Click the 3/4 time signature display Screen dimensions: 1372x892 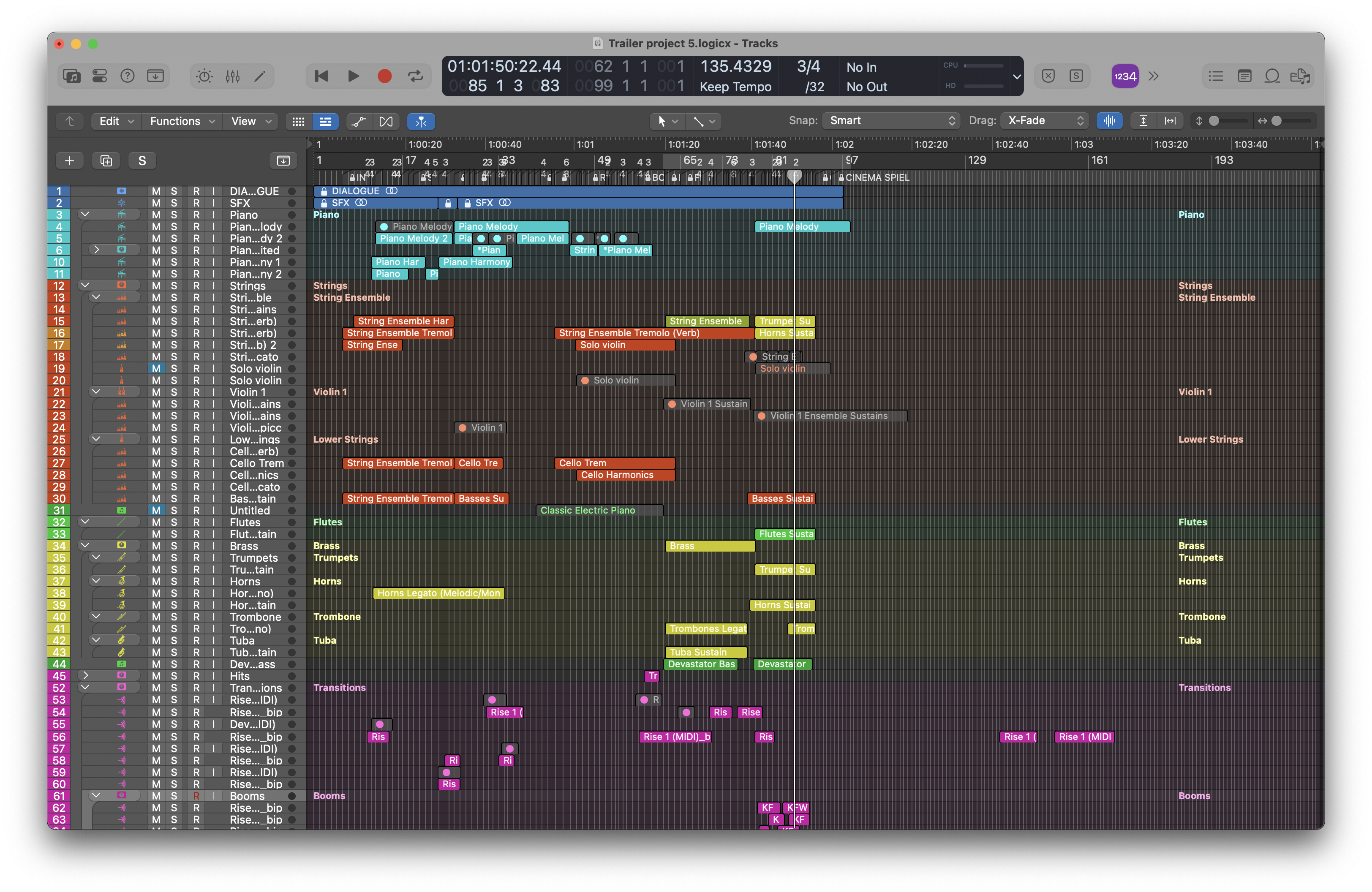click(808, 66)
